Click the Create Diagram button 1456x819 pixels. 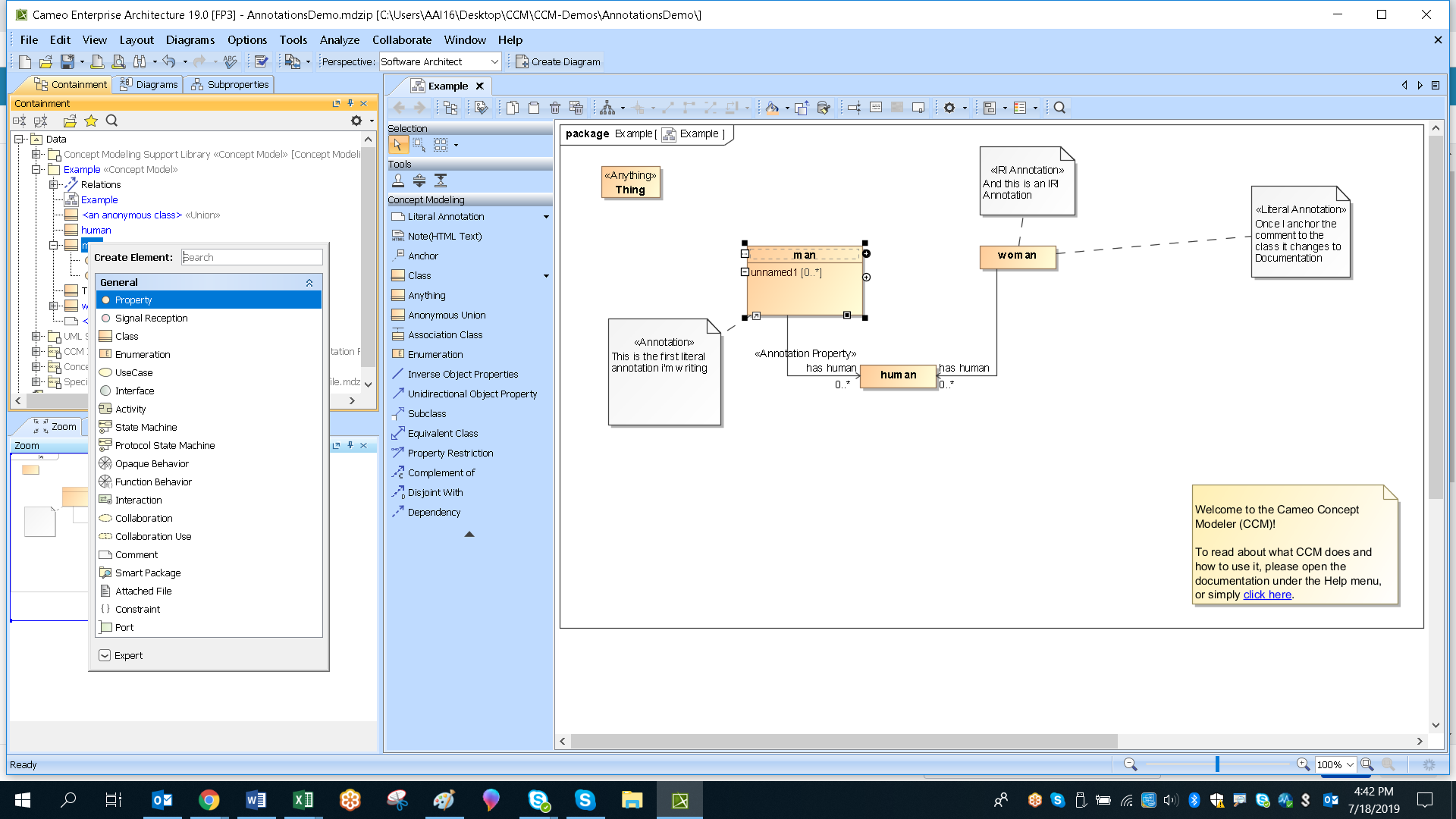558,62
